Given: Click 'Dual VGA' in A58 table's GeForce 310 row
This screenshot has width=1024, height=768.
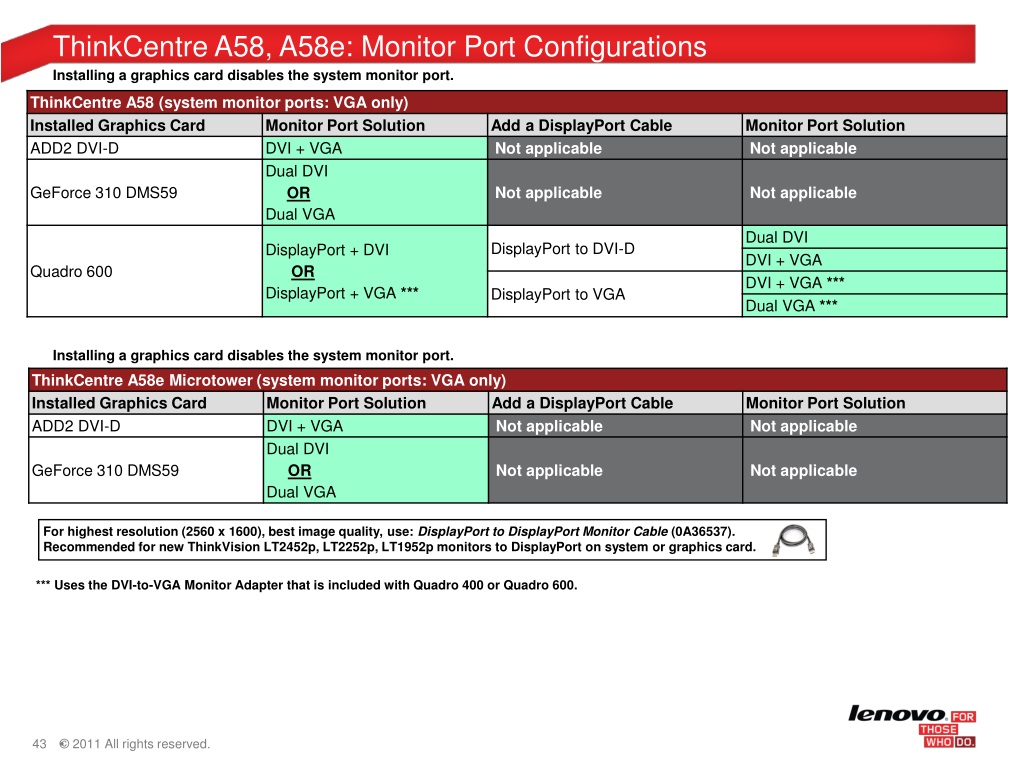Looking at the screenshot, I should (x=300, y=214).
